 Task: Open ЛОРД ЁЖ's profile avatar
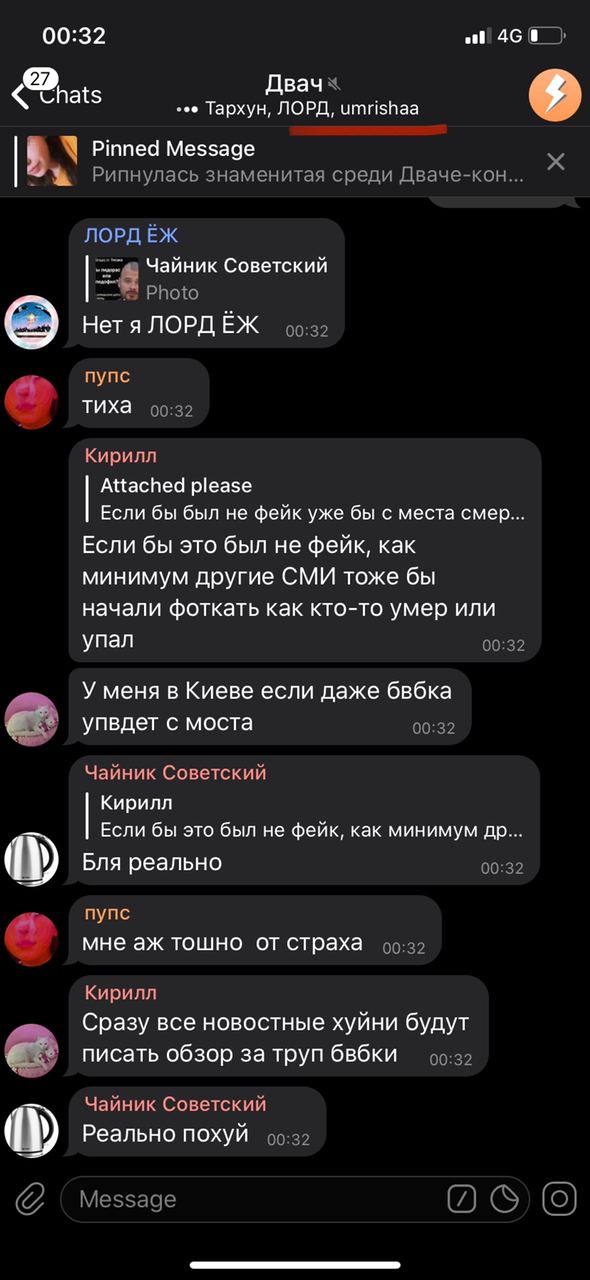31,322
